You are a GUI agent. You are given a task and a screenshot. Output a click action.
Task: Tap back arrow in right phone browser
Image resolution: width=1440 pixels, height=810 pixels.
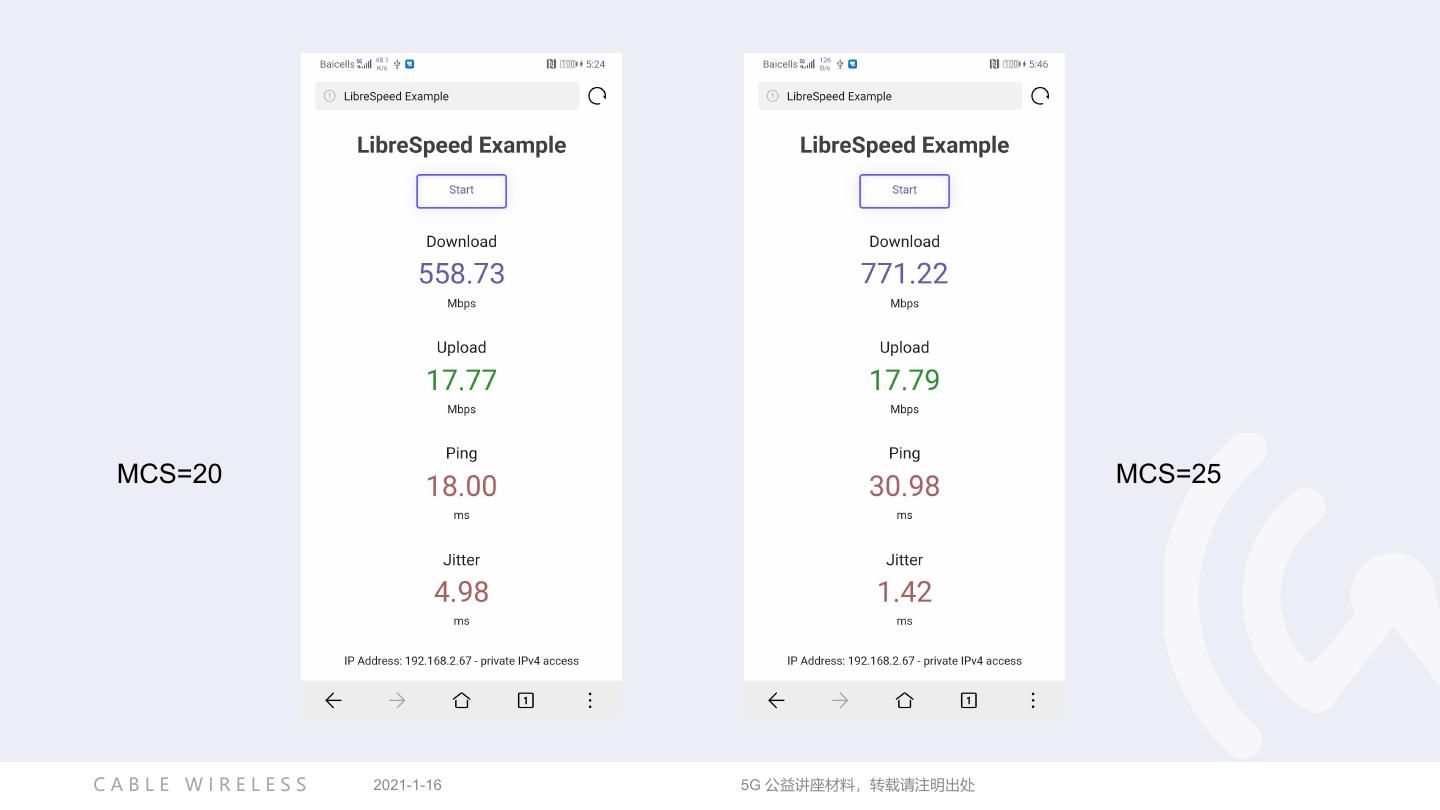coord(776,701)
